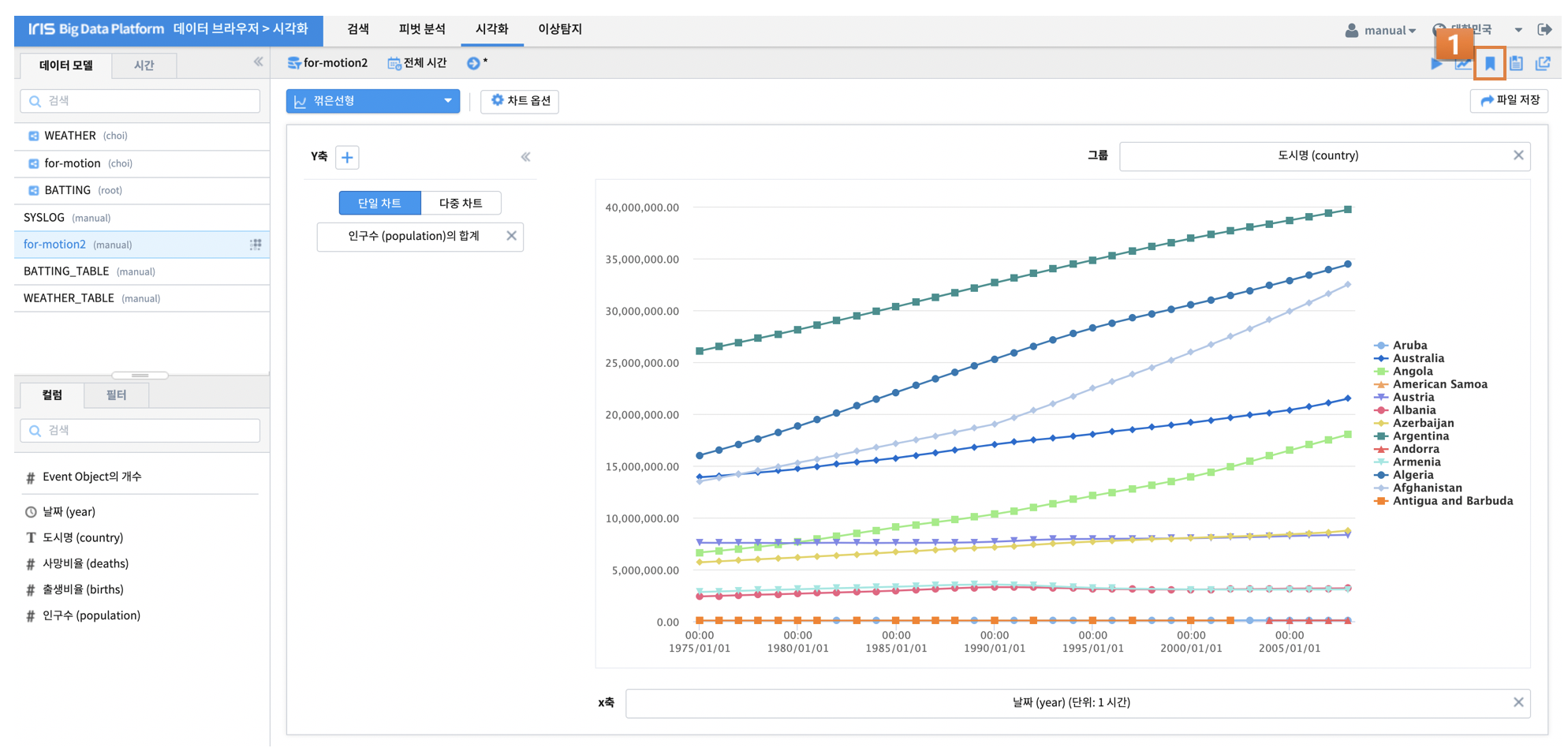Clear the 날짜 (year) X-axis field
This screenshot has width=1568, height=748.
(x=1518, y=702)
